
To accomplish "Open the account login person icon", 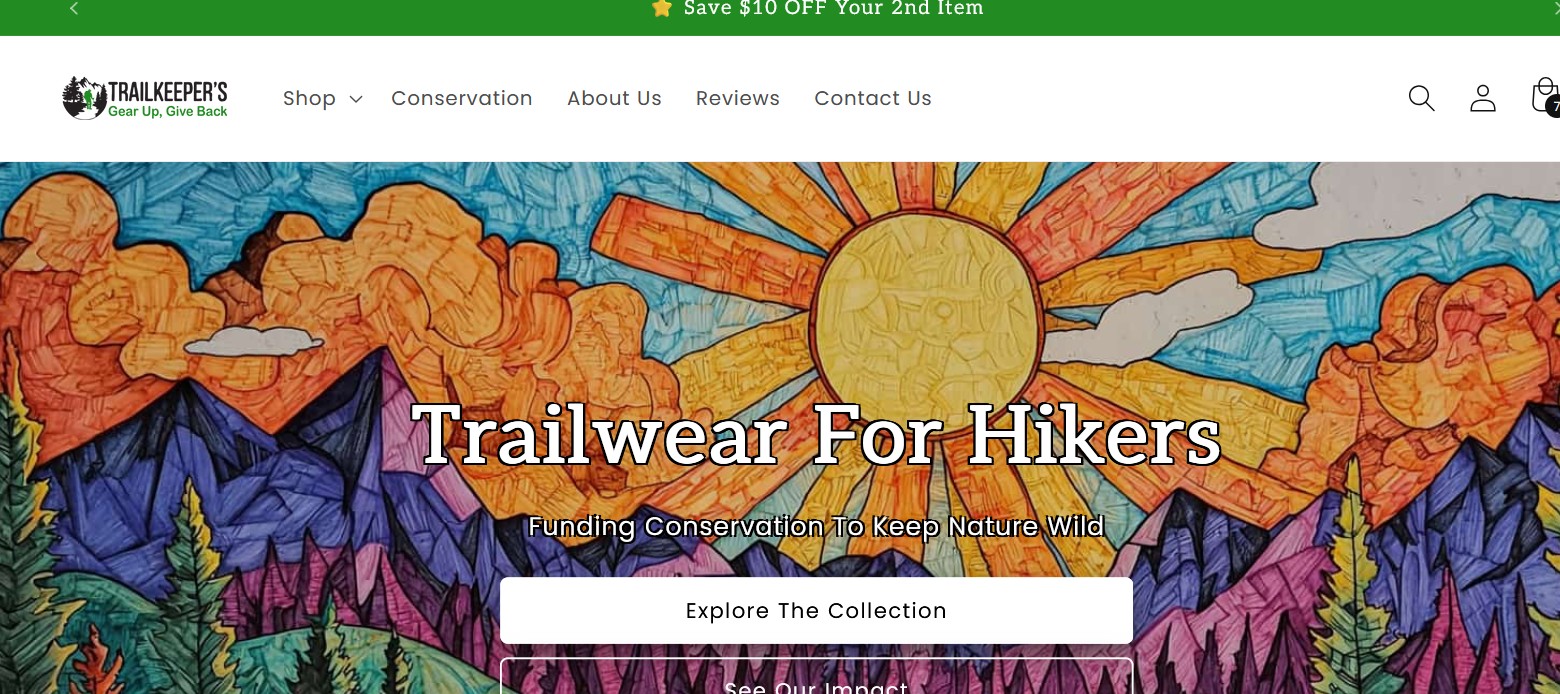I will (x=1483, y=98).
